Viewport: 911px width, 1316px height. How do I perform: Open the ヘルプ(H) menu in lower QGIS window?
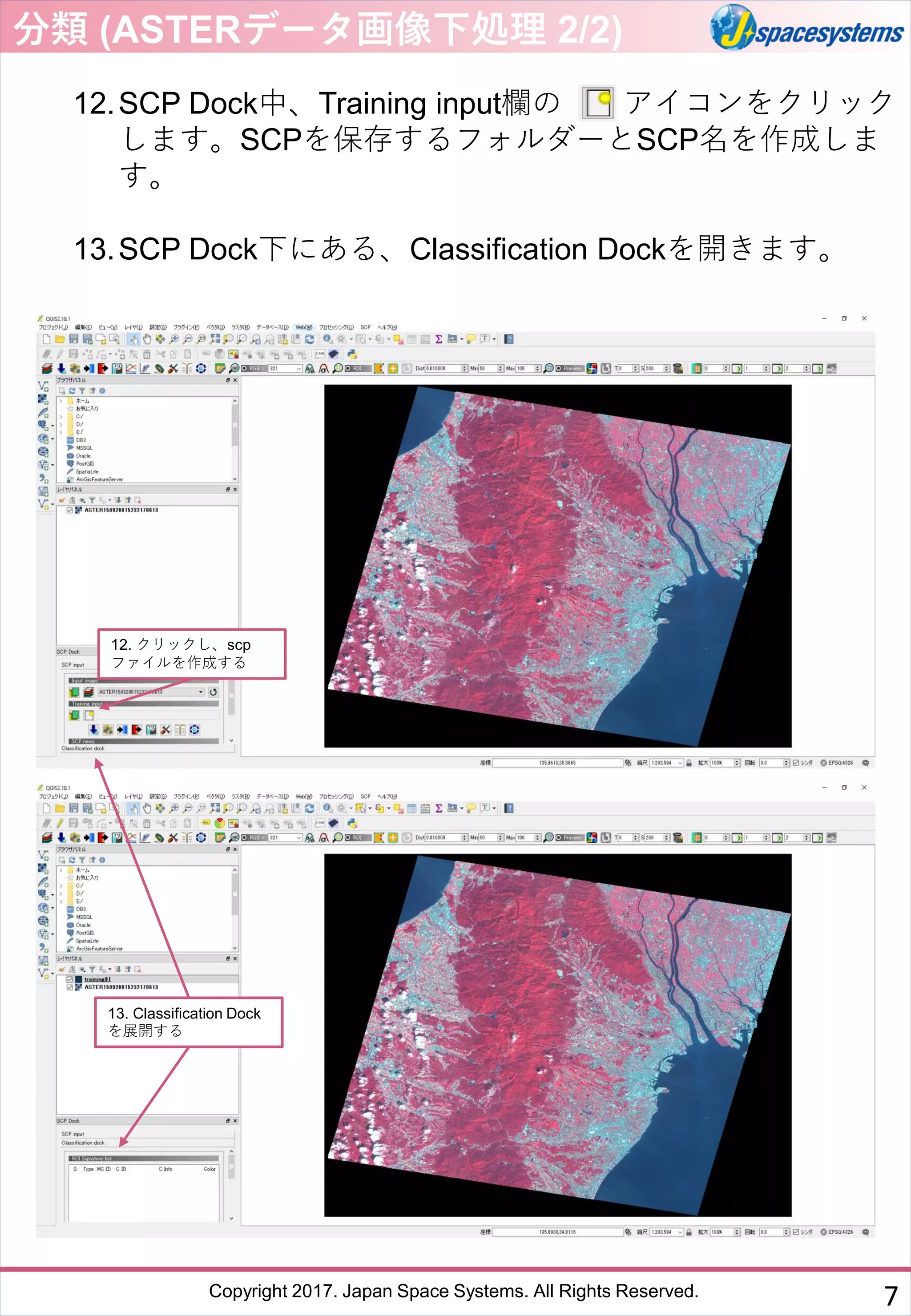coord(387,796)
